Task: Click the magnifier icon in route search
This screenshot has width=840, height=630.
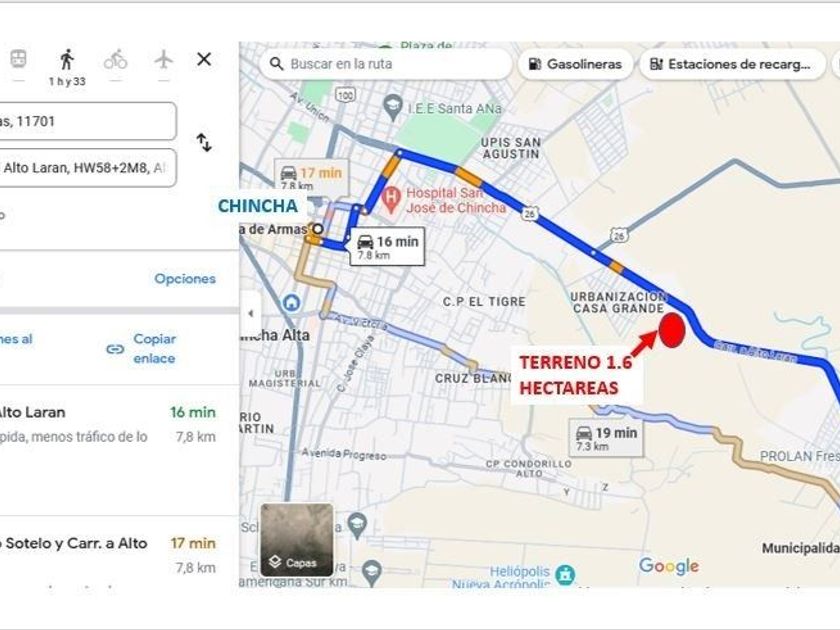Action: (x=276, y=64)
